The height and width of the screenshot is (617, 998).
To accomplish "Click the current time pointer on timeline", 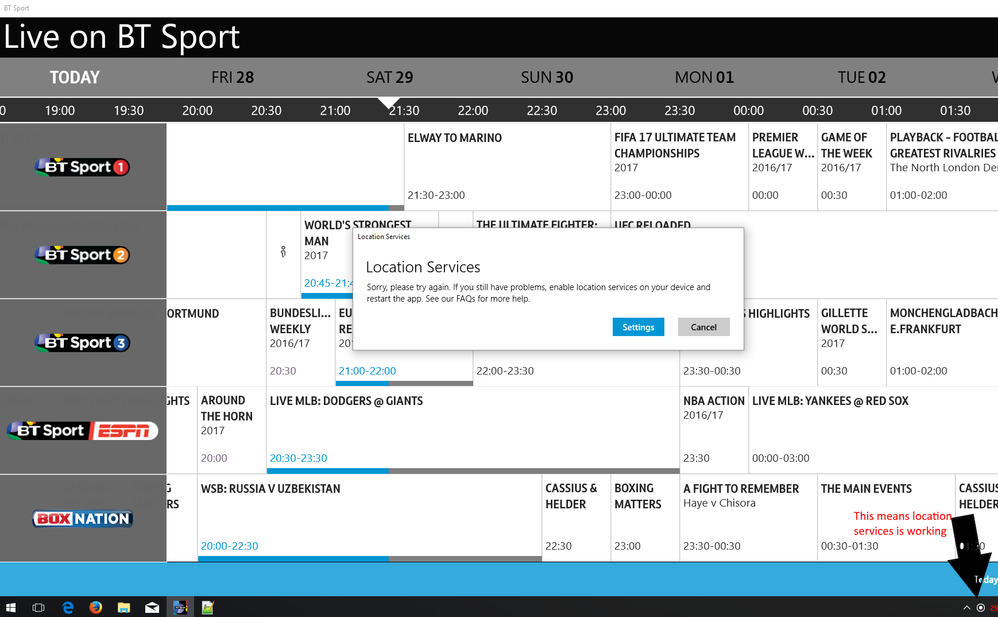I will tap(389, 103).
